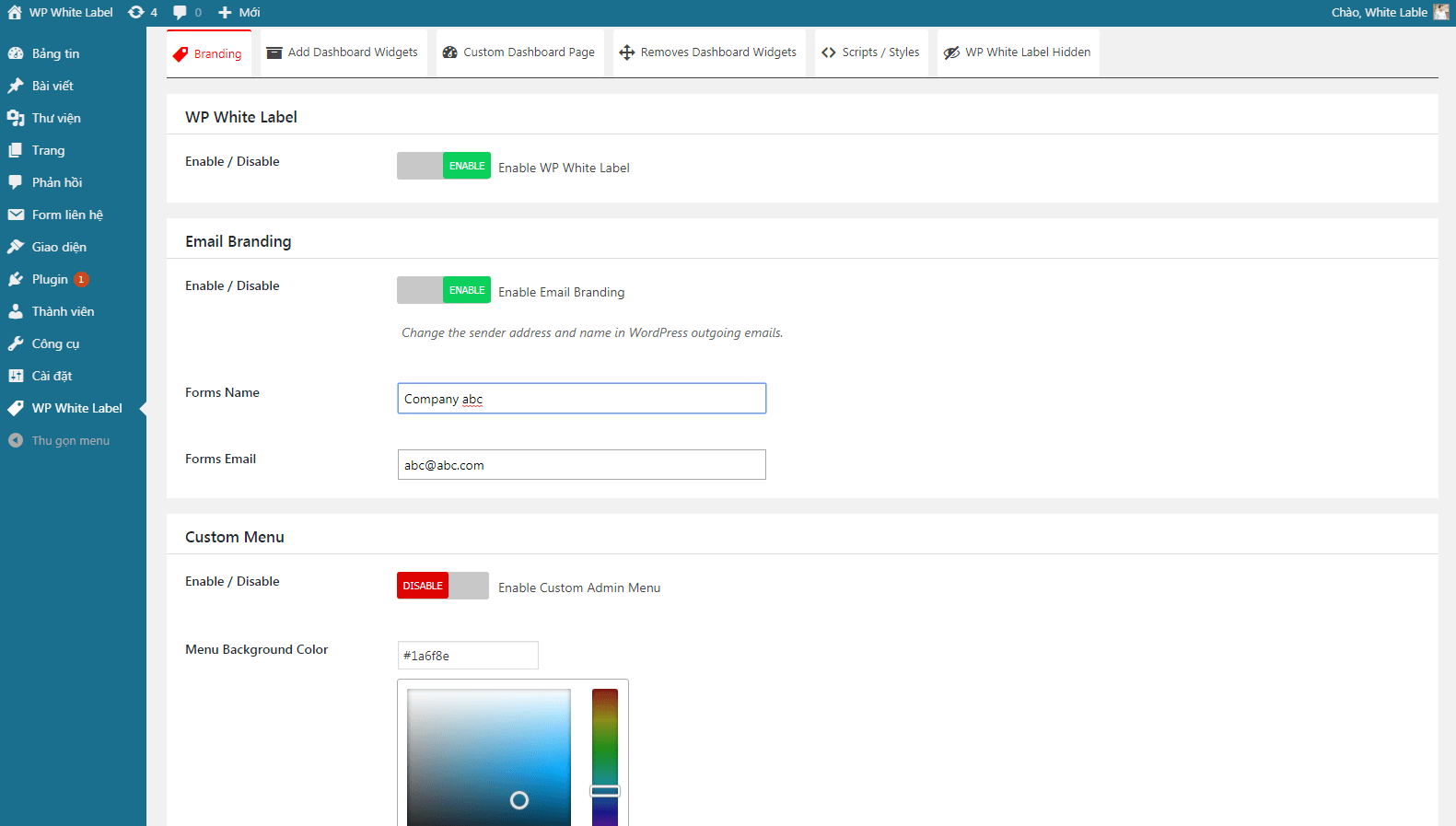Open the Removes Dashboard Widgets tab

pos(709,53)
